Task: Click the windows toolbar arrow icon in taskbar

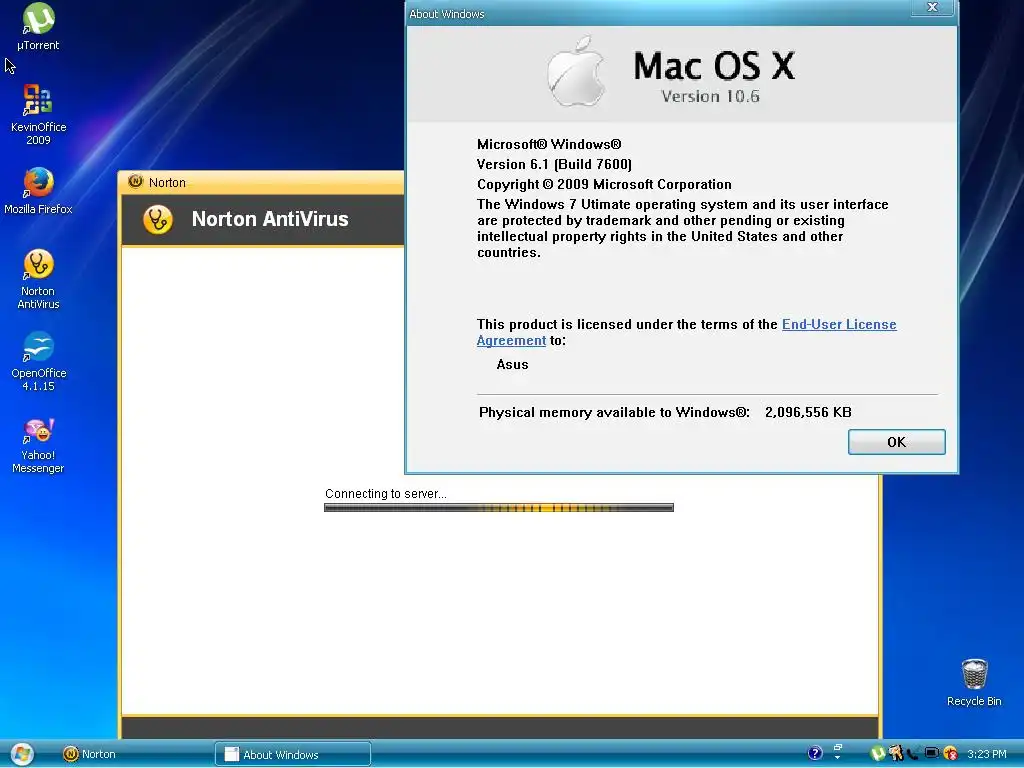Action: (838, 752)
